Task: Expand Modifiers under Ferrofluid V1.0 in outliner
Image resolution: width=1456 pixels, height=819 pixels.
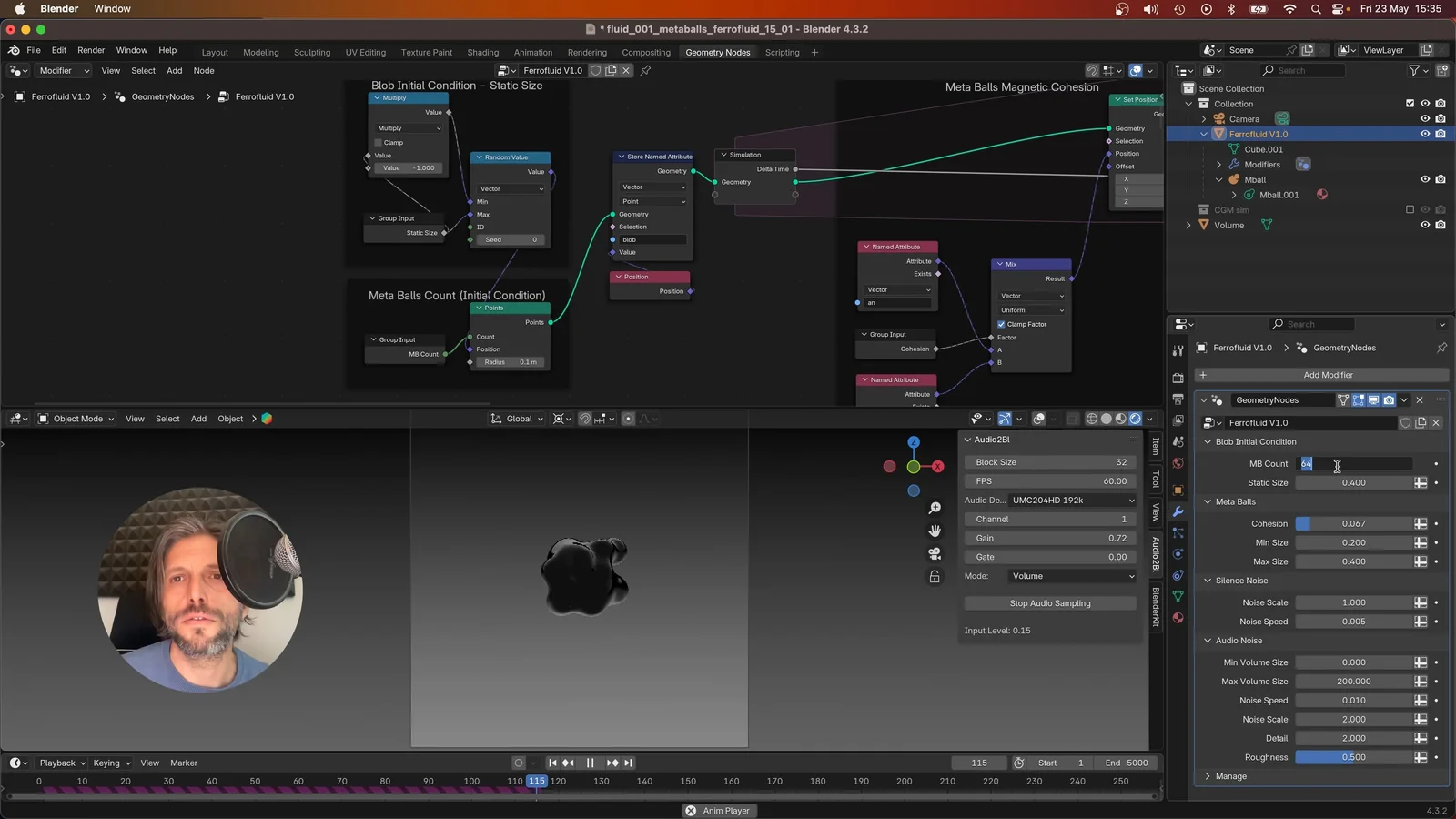Action: pos(1218,165)
